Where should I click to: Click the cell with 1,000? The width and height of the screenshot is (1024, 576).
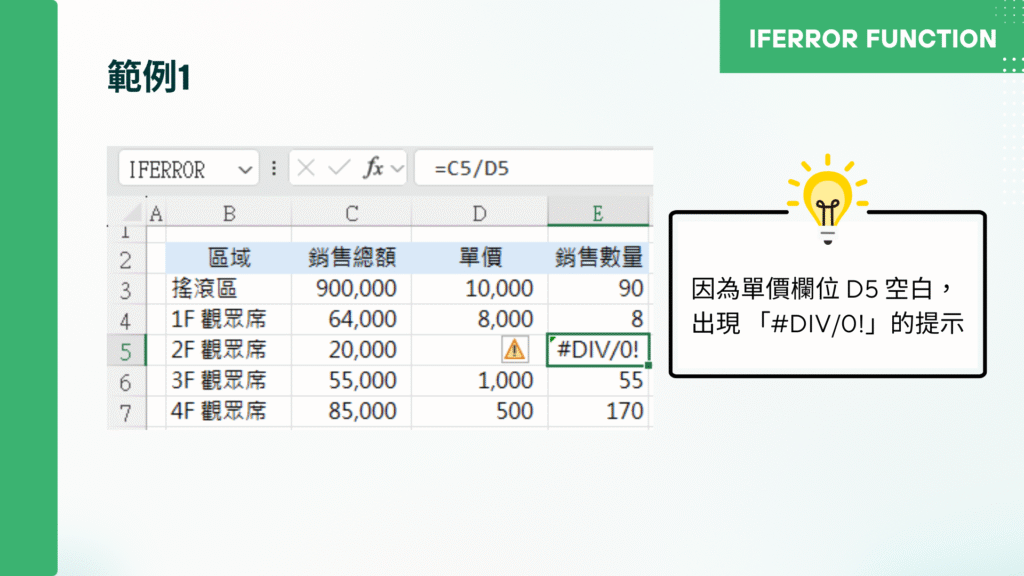click(x=479, y=381)
